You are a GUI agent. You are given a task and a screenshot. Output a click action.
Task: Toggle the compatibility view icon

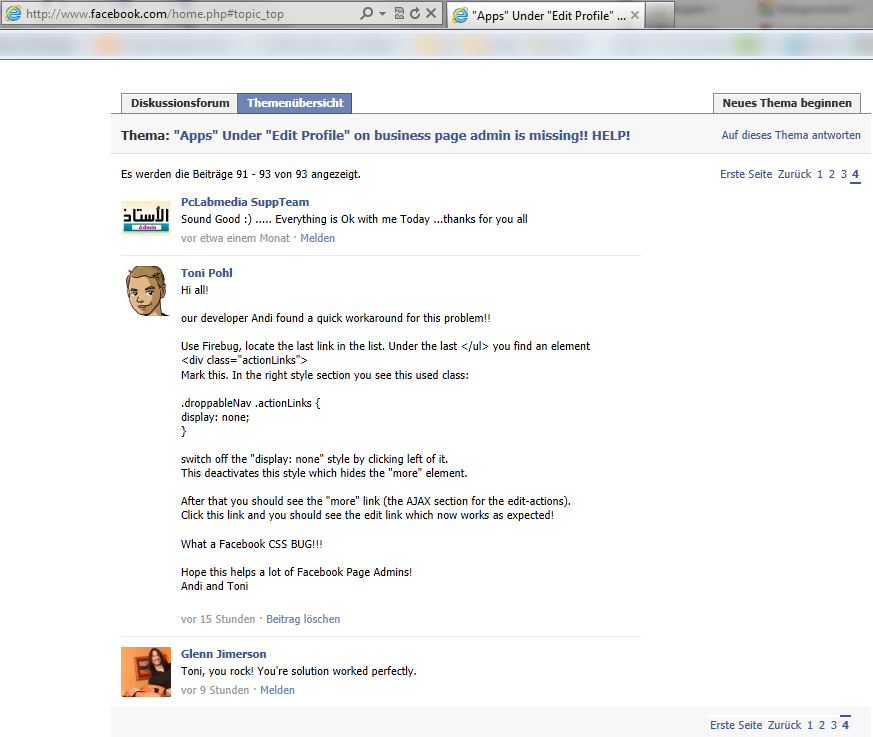click(x=399, y=13)
